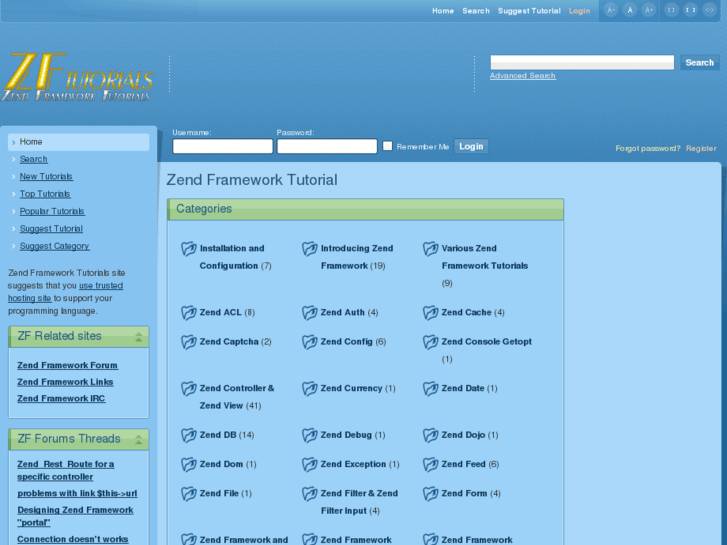Collapse the ZF Related sites panel
Viewport: 727px width, 545px height.
(x=138, y=337)
